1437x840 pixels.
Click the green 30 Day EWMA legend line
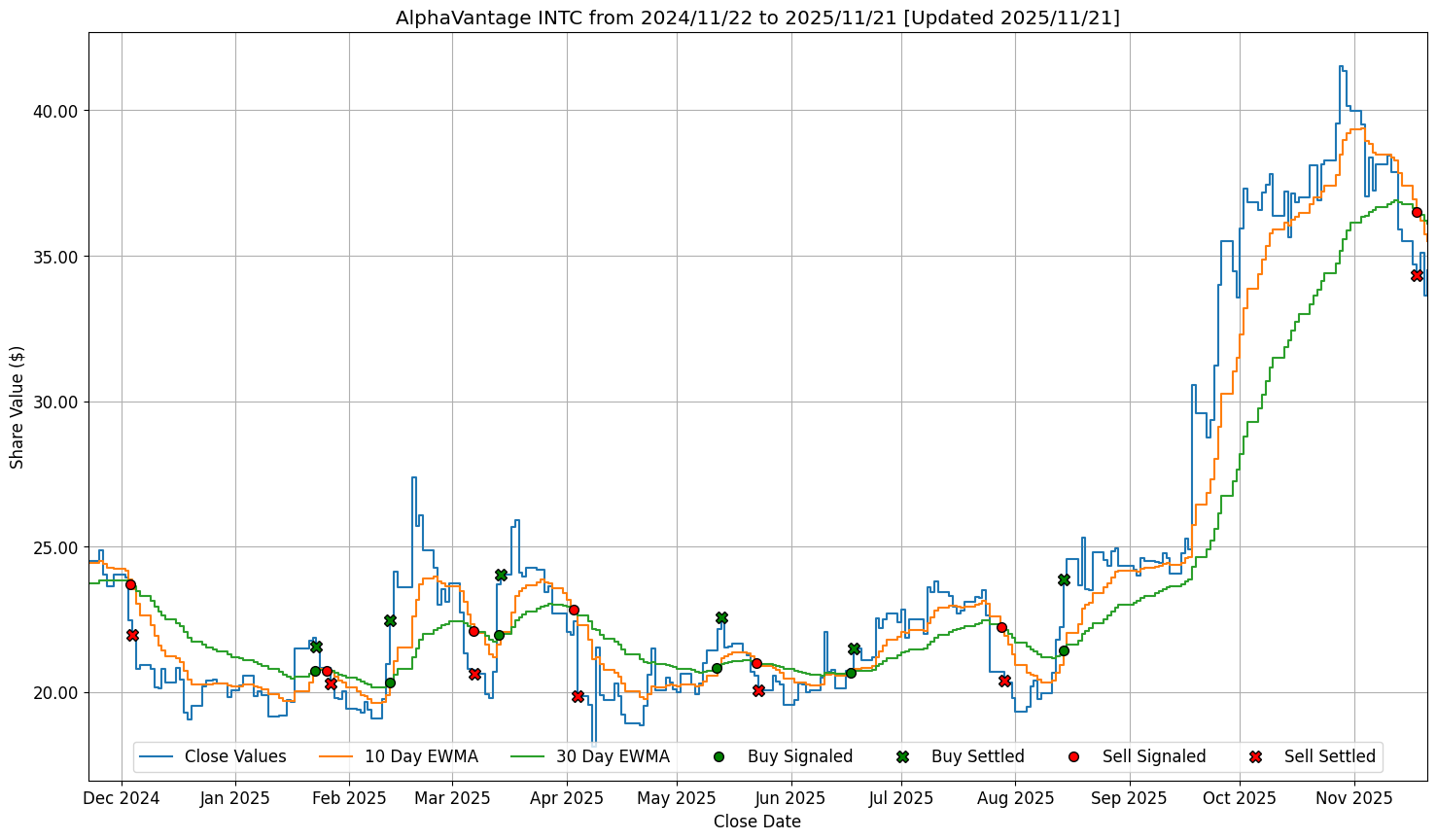[x=527, y=756]
